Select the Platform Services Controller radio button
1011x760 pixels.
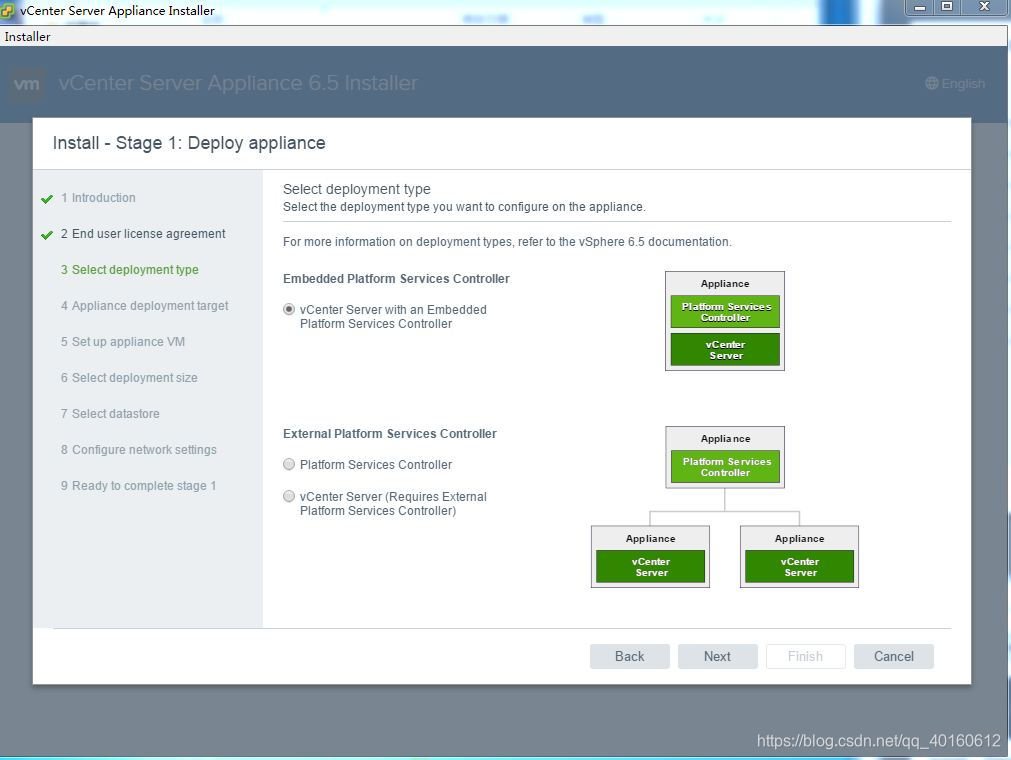click(289, 464)
